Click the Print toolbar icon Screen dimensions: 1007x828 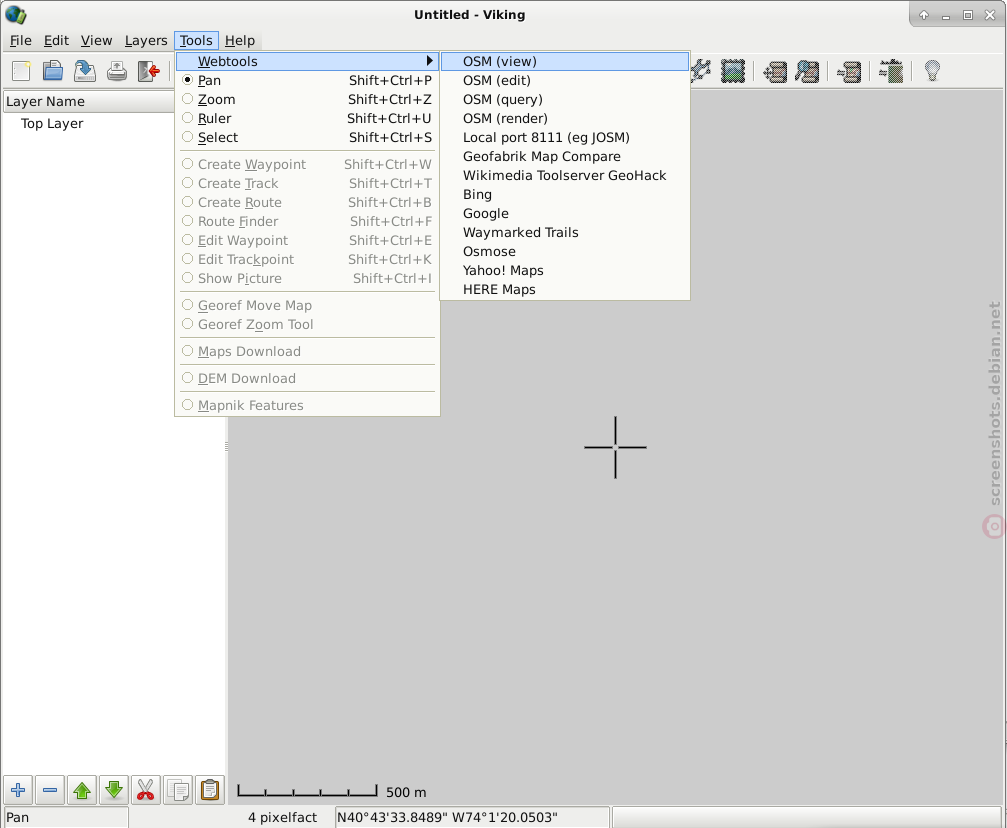[x=116, y=71]
